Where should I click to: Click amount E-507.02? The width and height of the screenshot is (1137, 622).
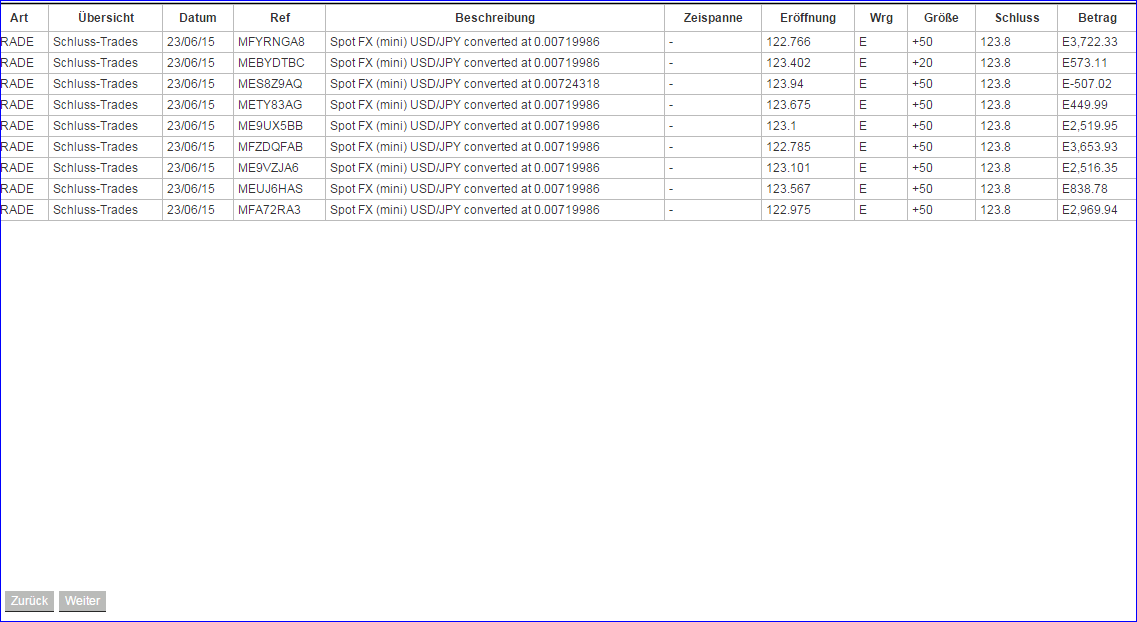[x=1087, y=84]
